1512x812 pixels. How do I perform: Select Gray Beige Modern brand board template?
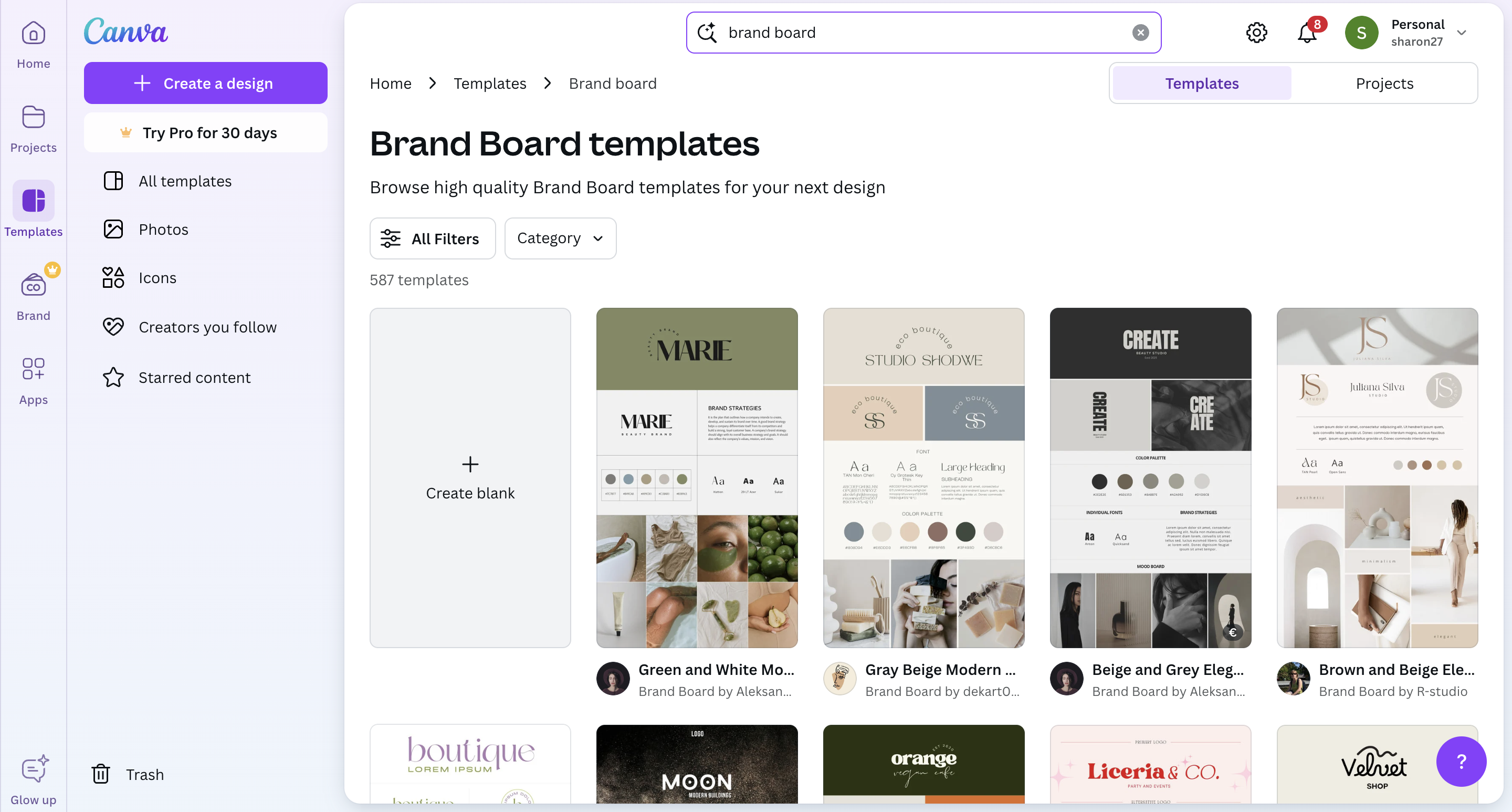click(924, 478)
